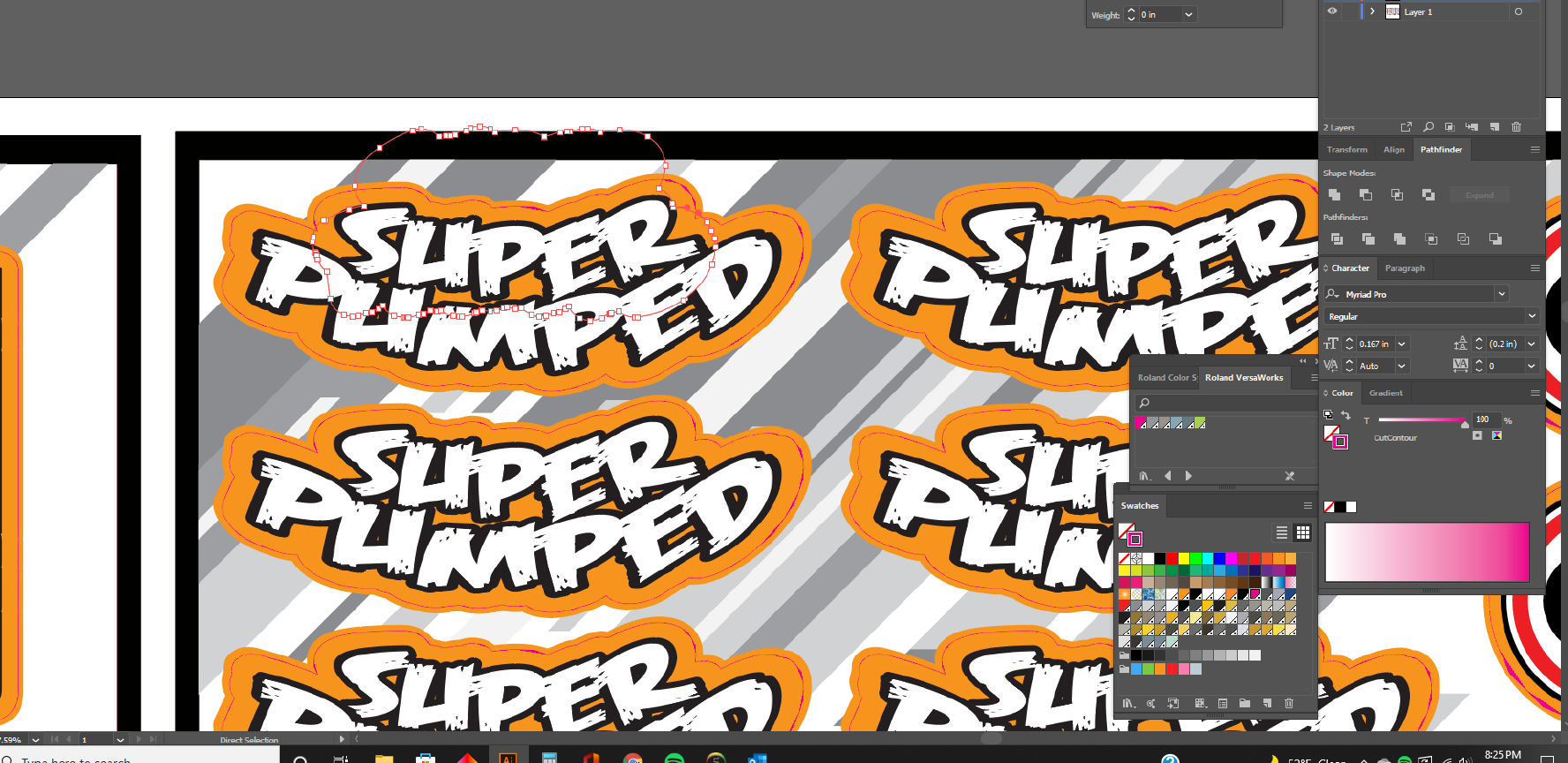Click the Trim pathfinder icon

pyautogui.click(x=1368, y=239)
